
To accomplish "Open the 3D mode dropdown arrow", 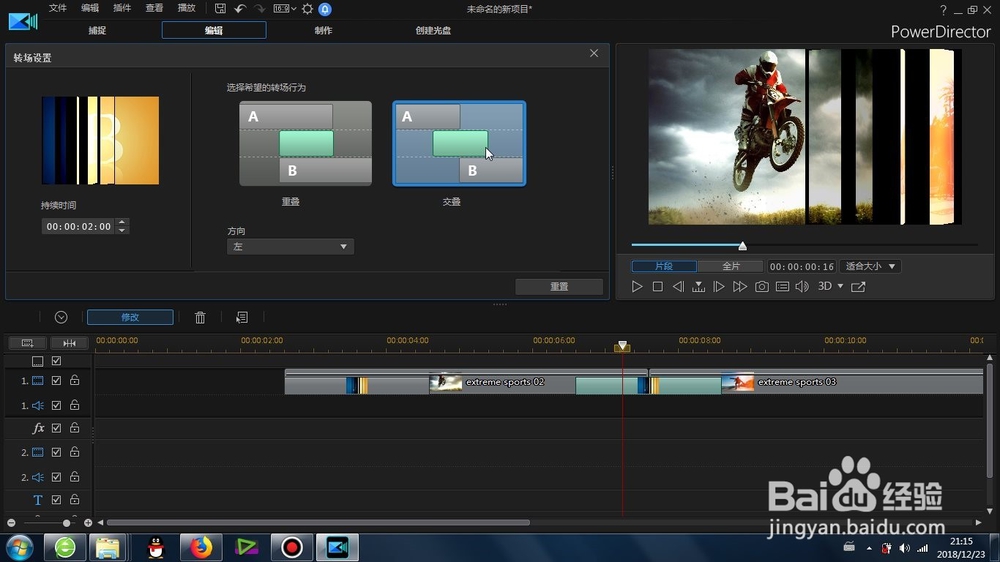I will (x=841, y=286).
